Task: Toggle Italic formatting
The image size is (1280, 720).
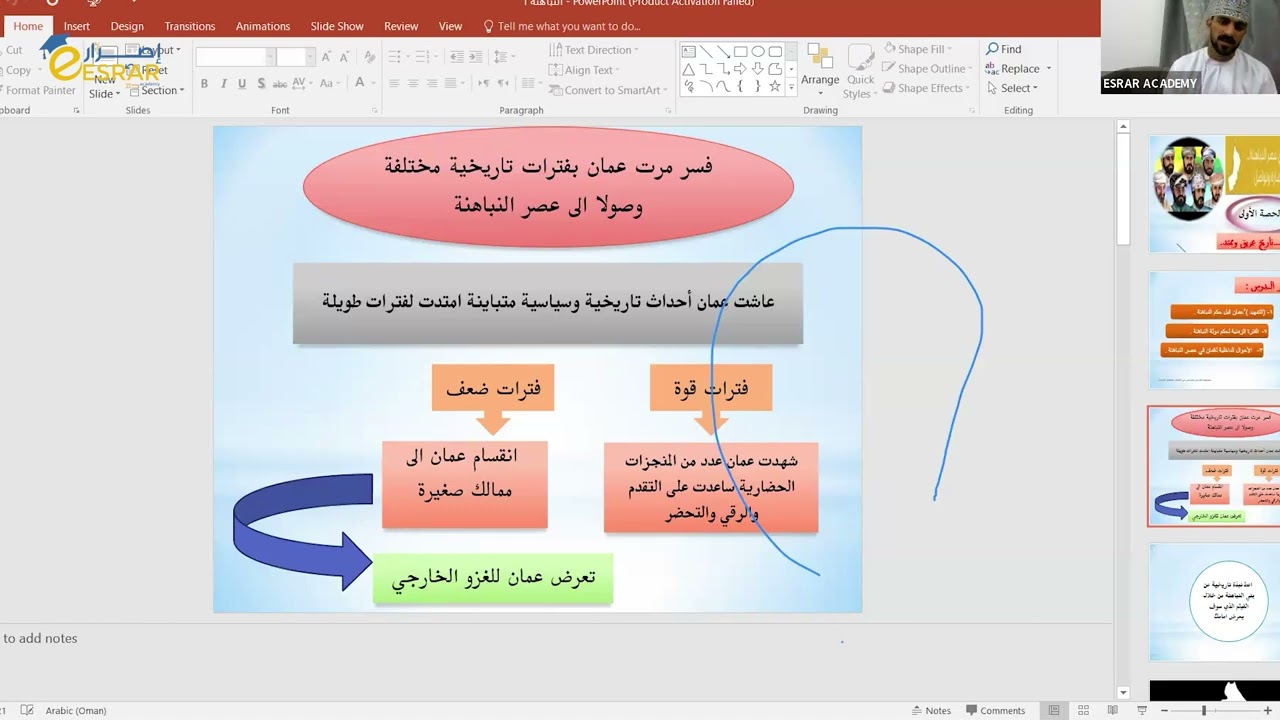Action: click(x=223, y=84)
